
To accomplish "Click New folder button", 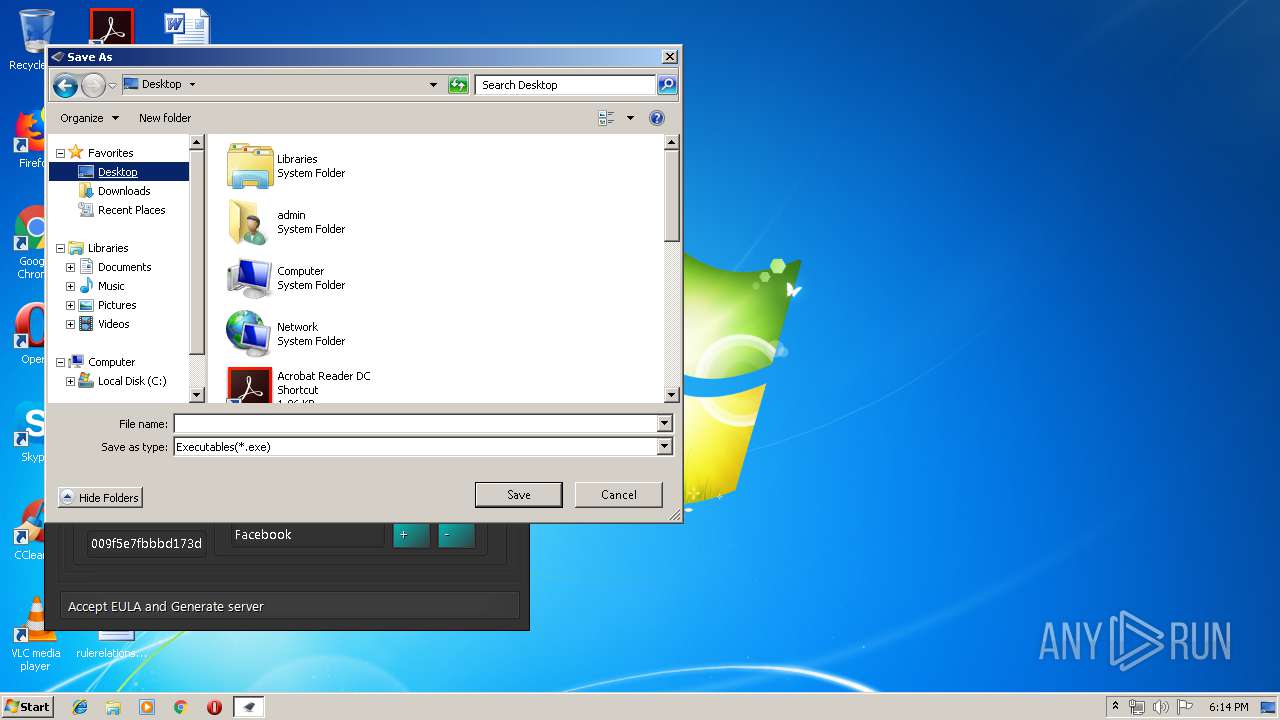I will pyautogui.click(x=165, y=118).
